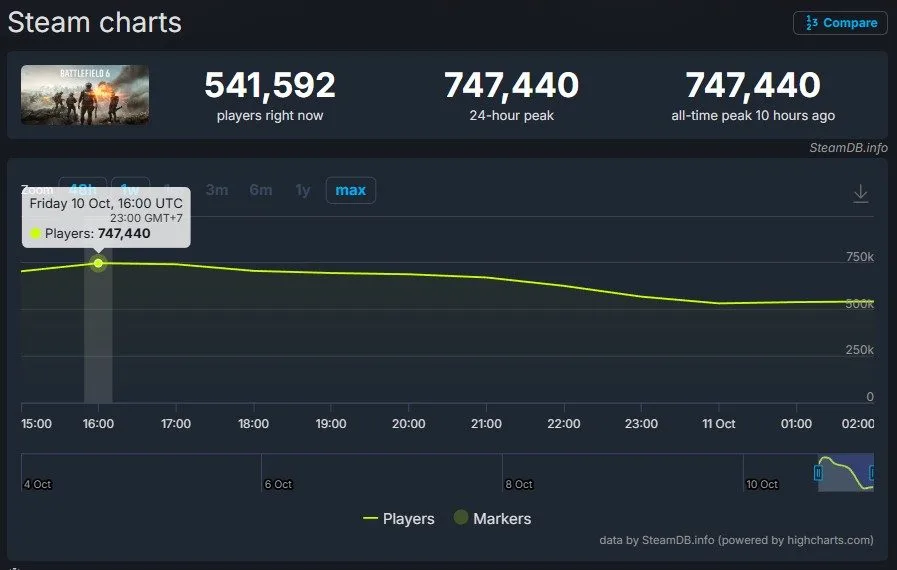Click the selected range in the navigator

coord(846,473)
